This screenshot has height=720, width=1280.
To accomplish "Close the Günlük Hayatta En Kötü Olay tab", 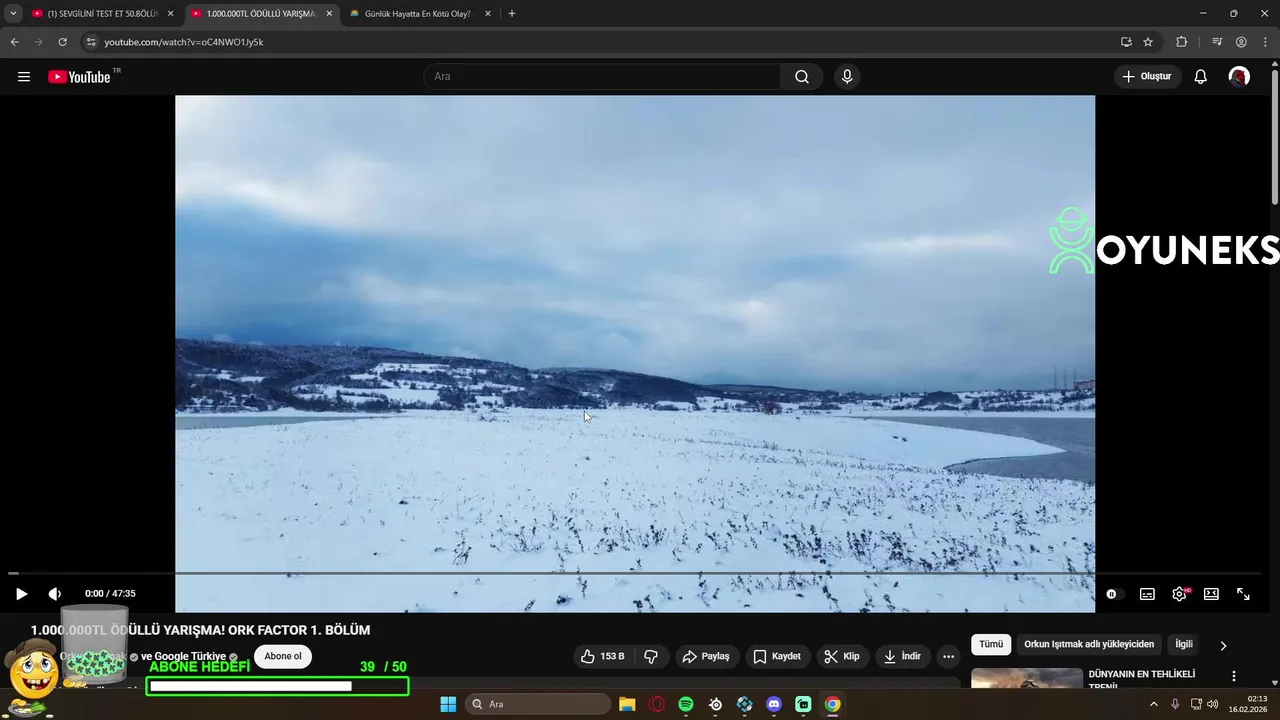I will point(488,14).
